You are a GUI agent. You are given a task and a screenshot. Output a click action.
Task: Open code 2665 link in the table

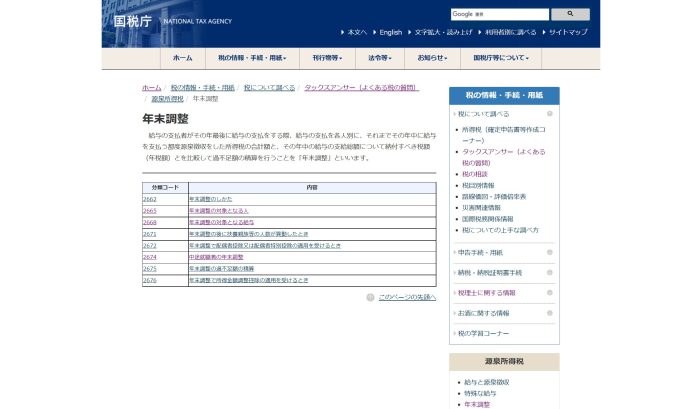150,211
